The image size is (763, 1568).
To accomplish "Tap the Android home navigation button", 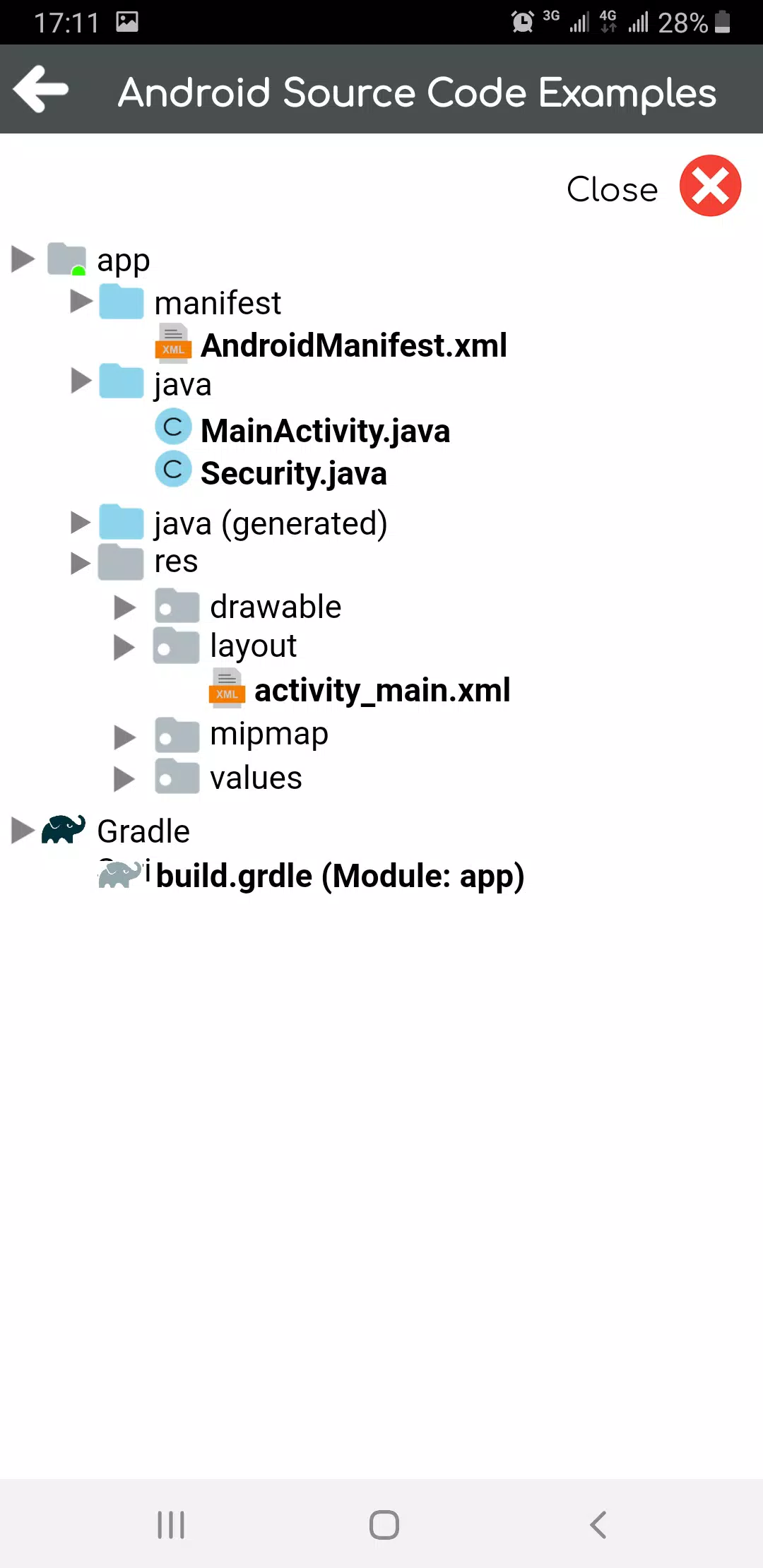I will (x=384, y=1525).
